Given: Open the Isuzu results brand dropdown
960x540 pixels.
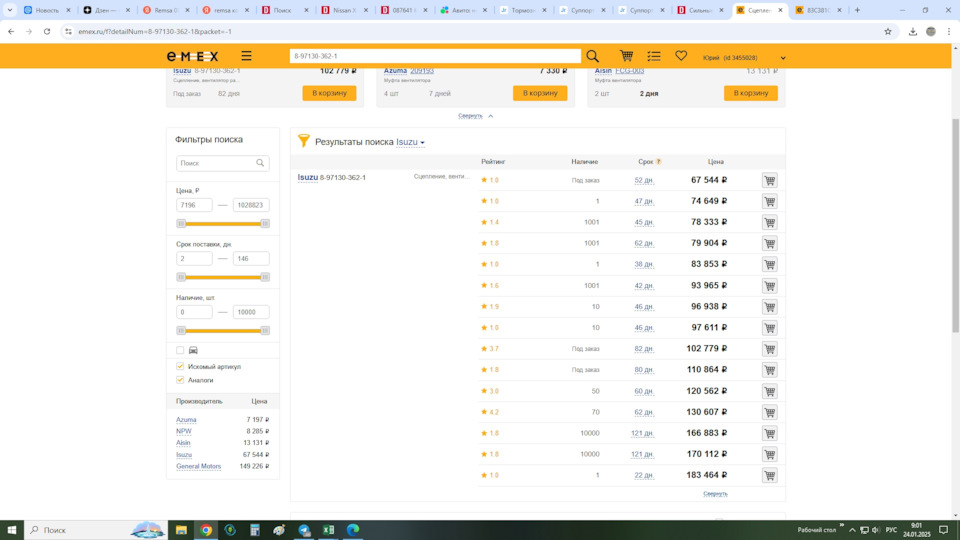Looking at the screenshot, I should pyautogui.click(x=410, y=142).
